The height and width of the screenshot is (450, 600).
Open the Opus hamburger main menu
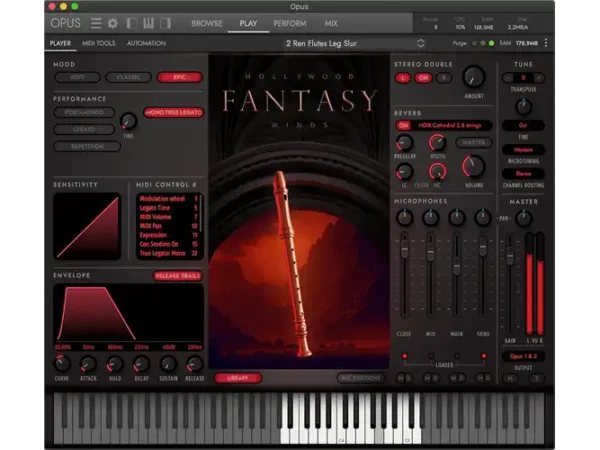pyautogui.click(x=96, y=24)
